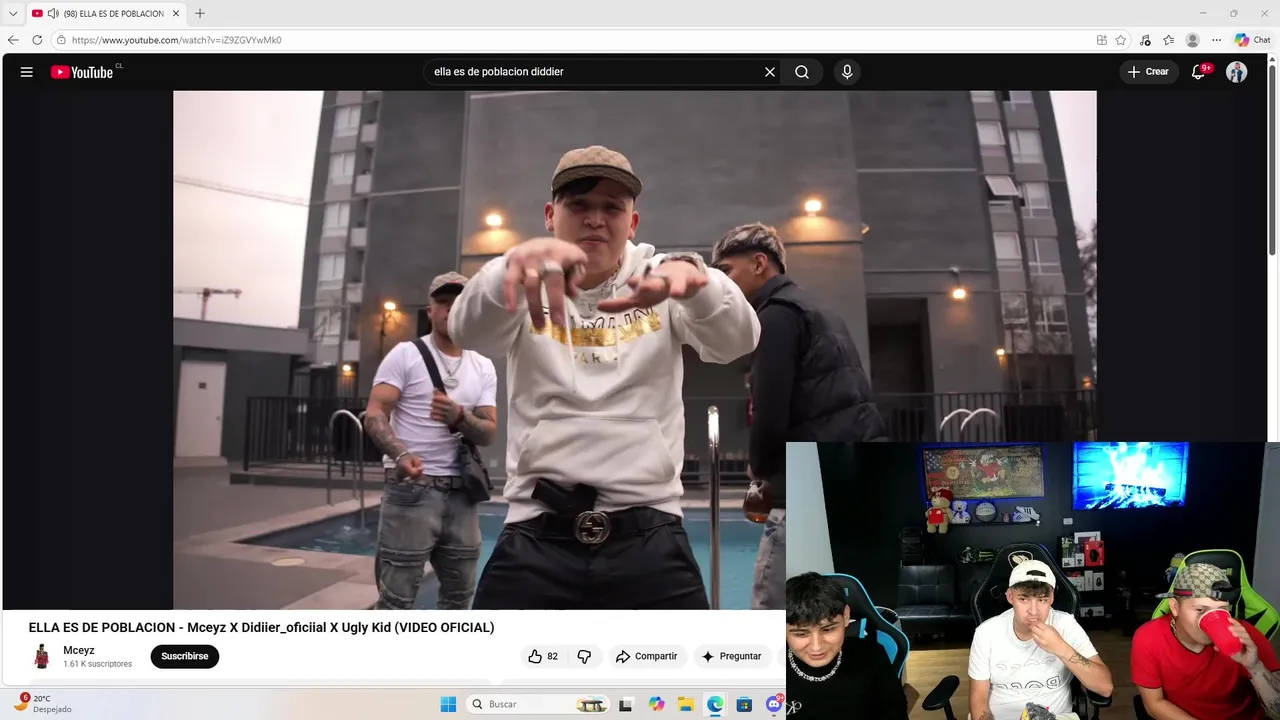1280x720 pixels.
Task: View site information lock icon
Action: [61, 40]
